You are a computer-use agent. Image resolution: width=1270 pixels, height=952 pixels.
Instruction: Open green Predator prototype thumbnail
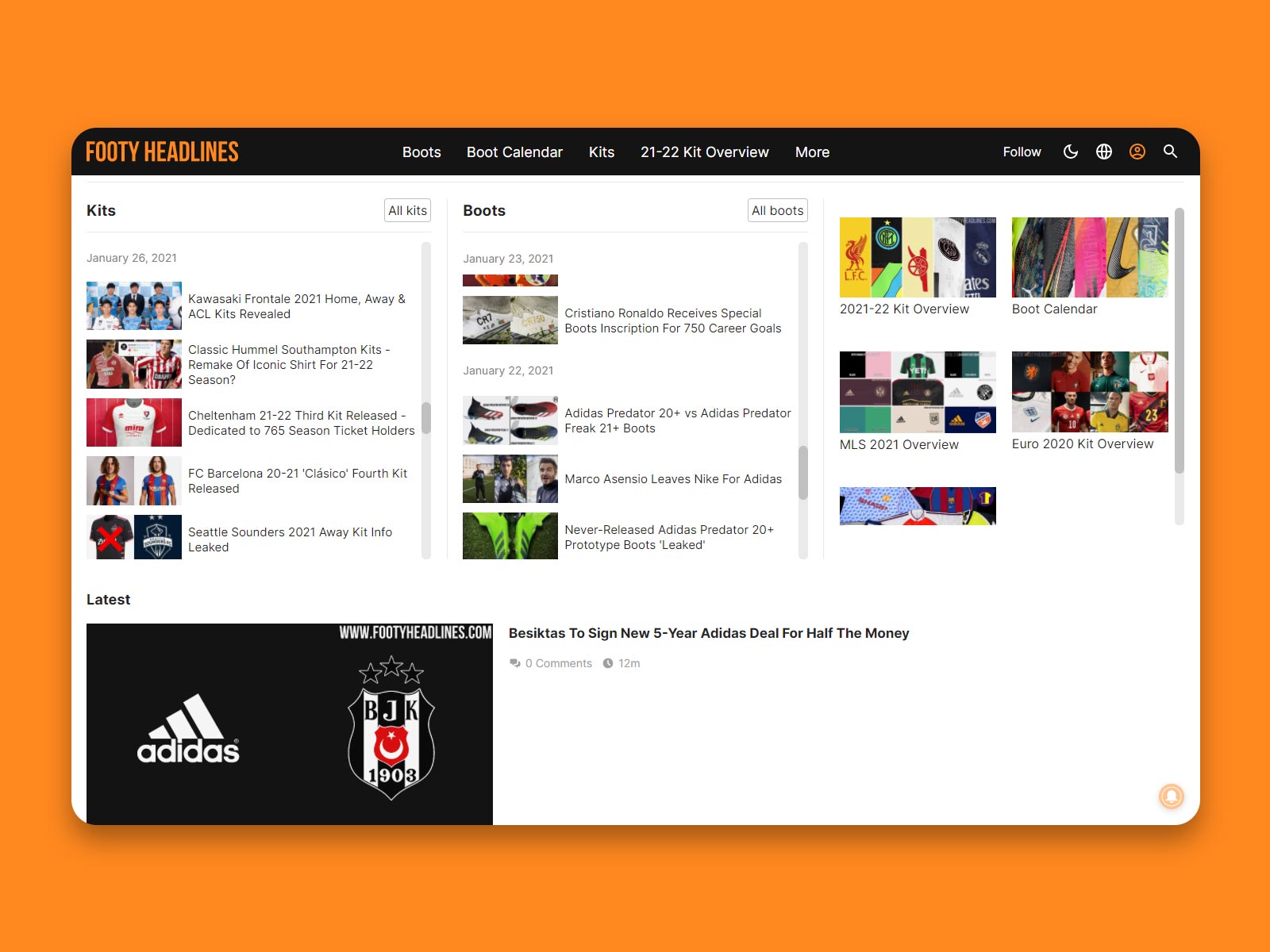pyautogui.click(x=510, y=536)
